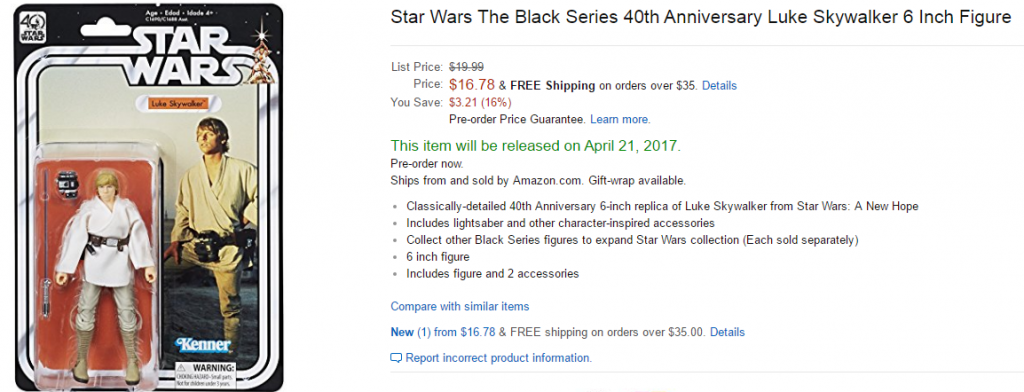
Task: Click the Kenner logo on the packaging
Action: [204, 344]
